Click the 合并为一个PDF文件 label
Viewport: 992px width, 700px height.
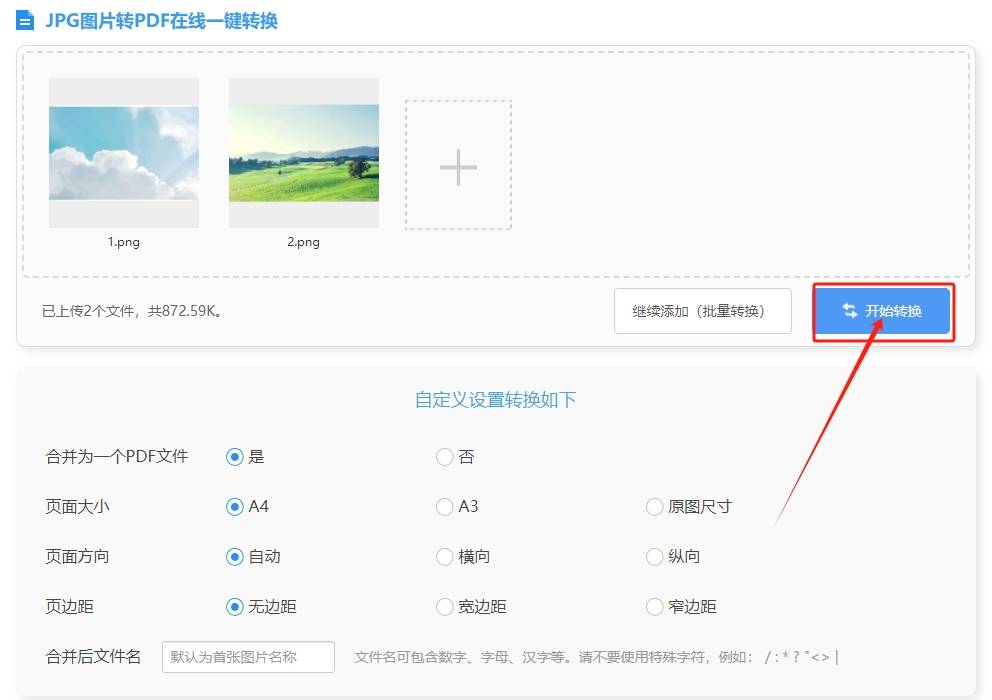point(117,457)
